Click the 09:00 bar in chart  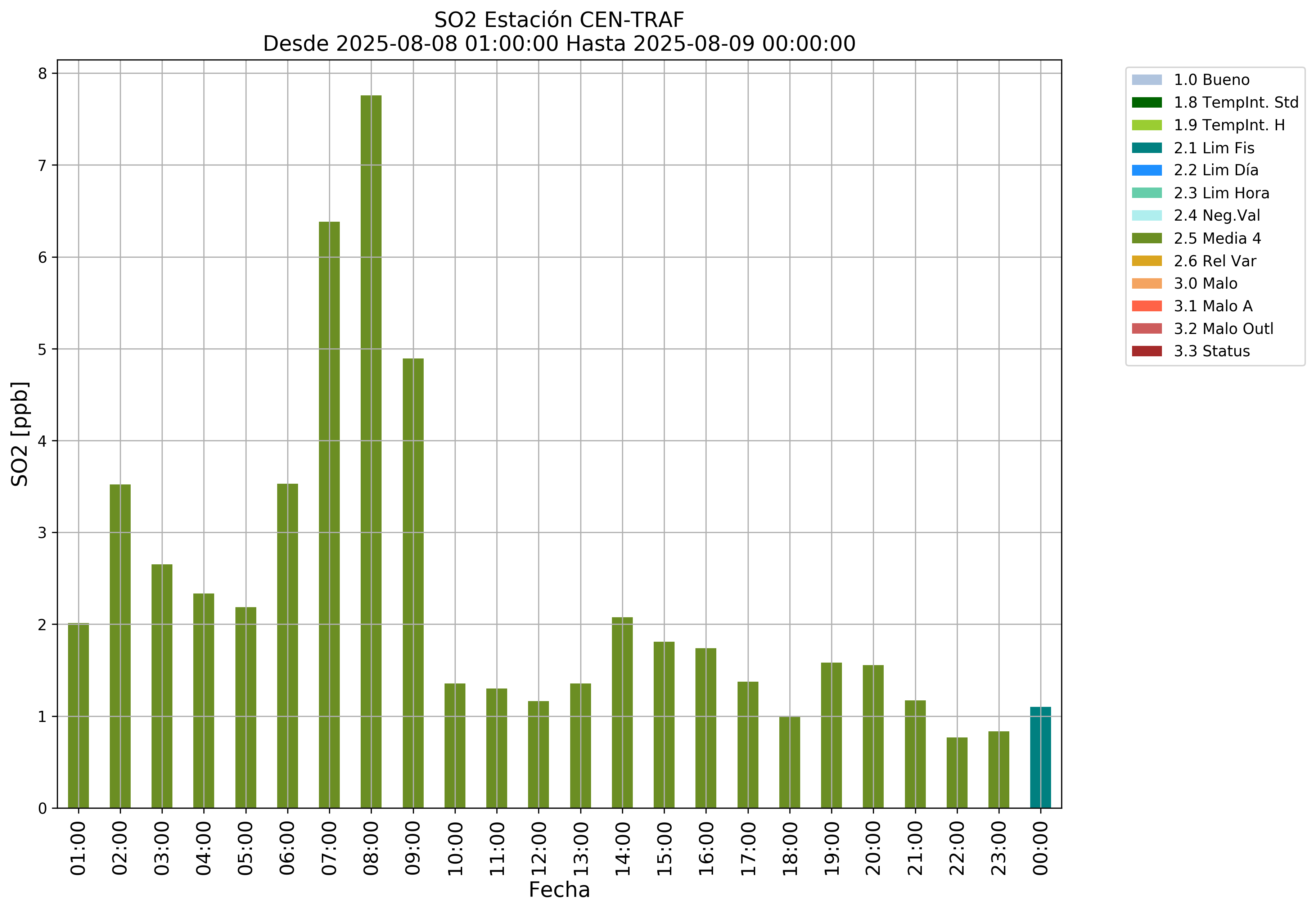pos(413,583)
